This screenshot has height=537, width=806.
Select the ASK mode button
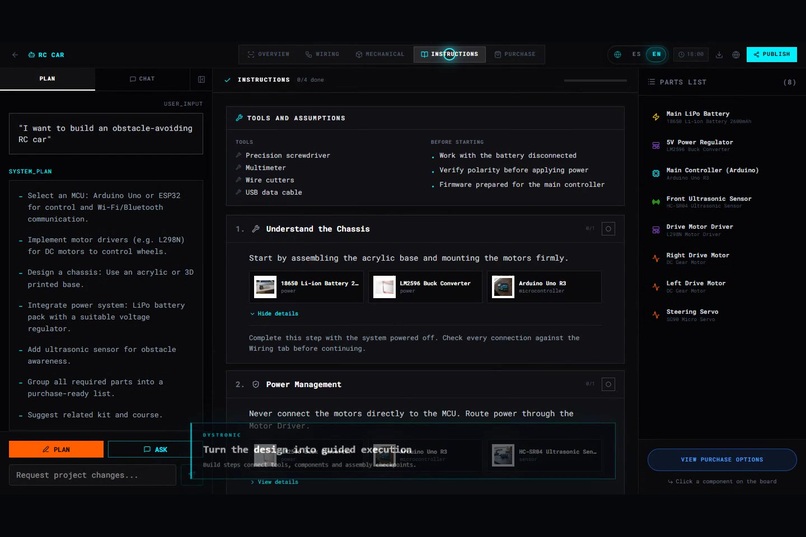(155, 449)
